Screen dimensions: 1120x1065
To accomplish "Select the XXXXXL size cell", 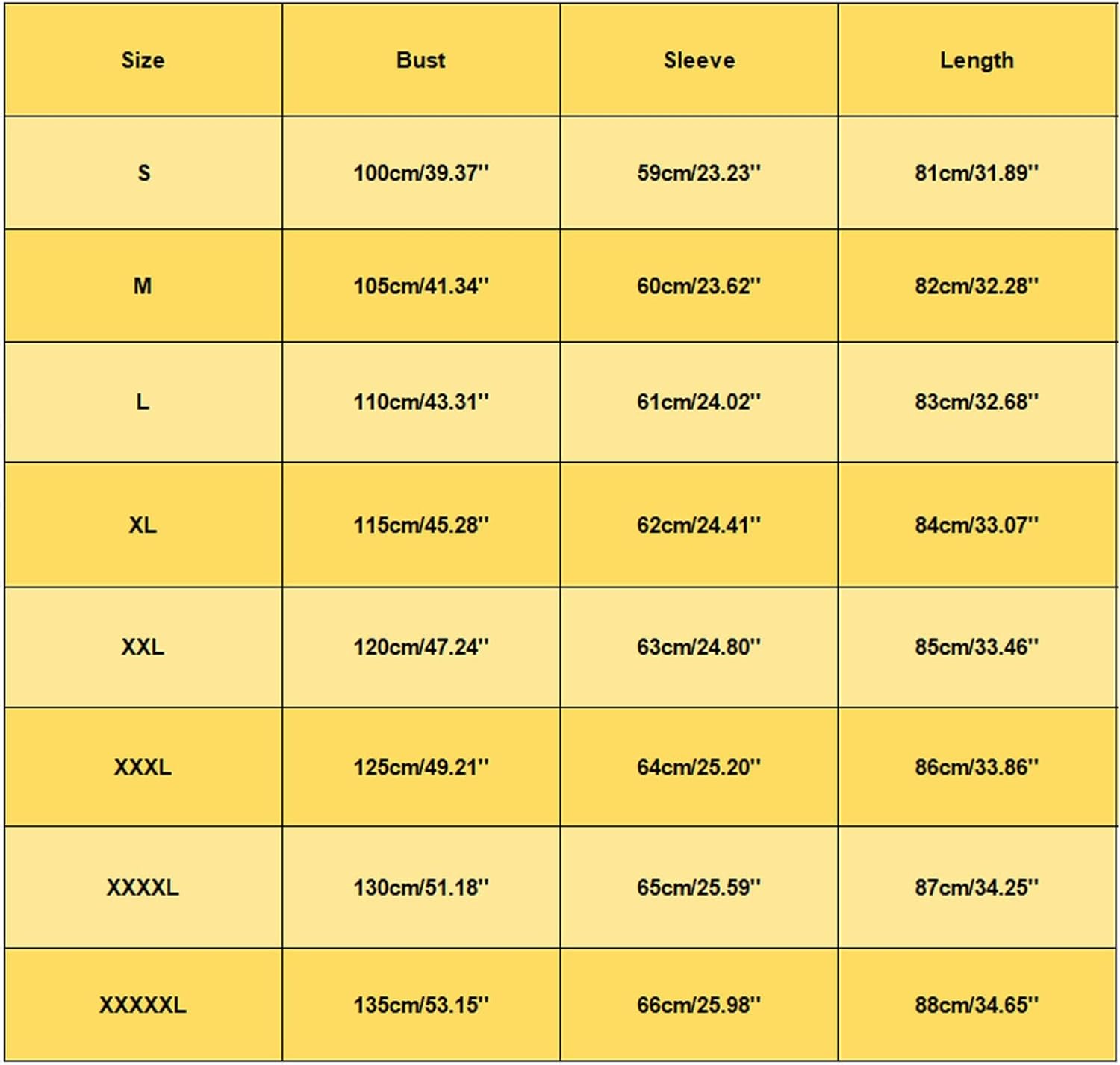I will [143, 1005].
